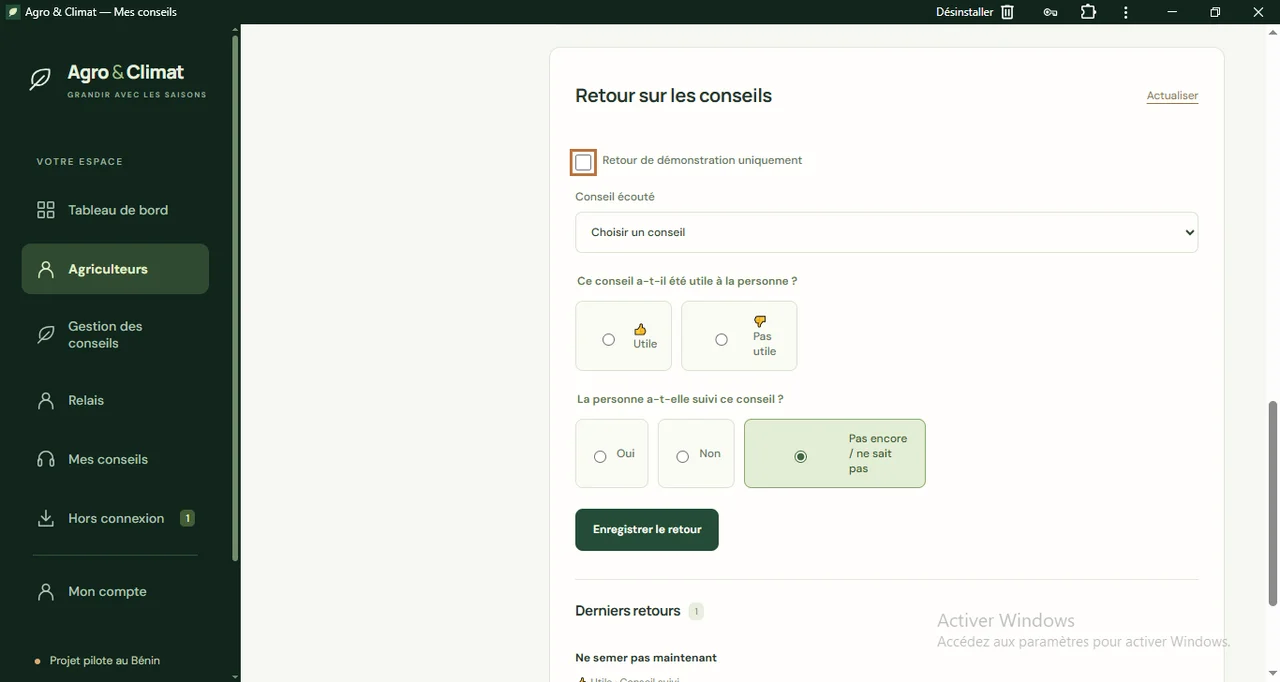Viewport: 1280px width, 682px height.
Task: Click the Derniers retours heading
Action: pyautogui.click(x=628, y=611)
